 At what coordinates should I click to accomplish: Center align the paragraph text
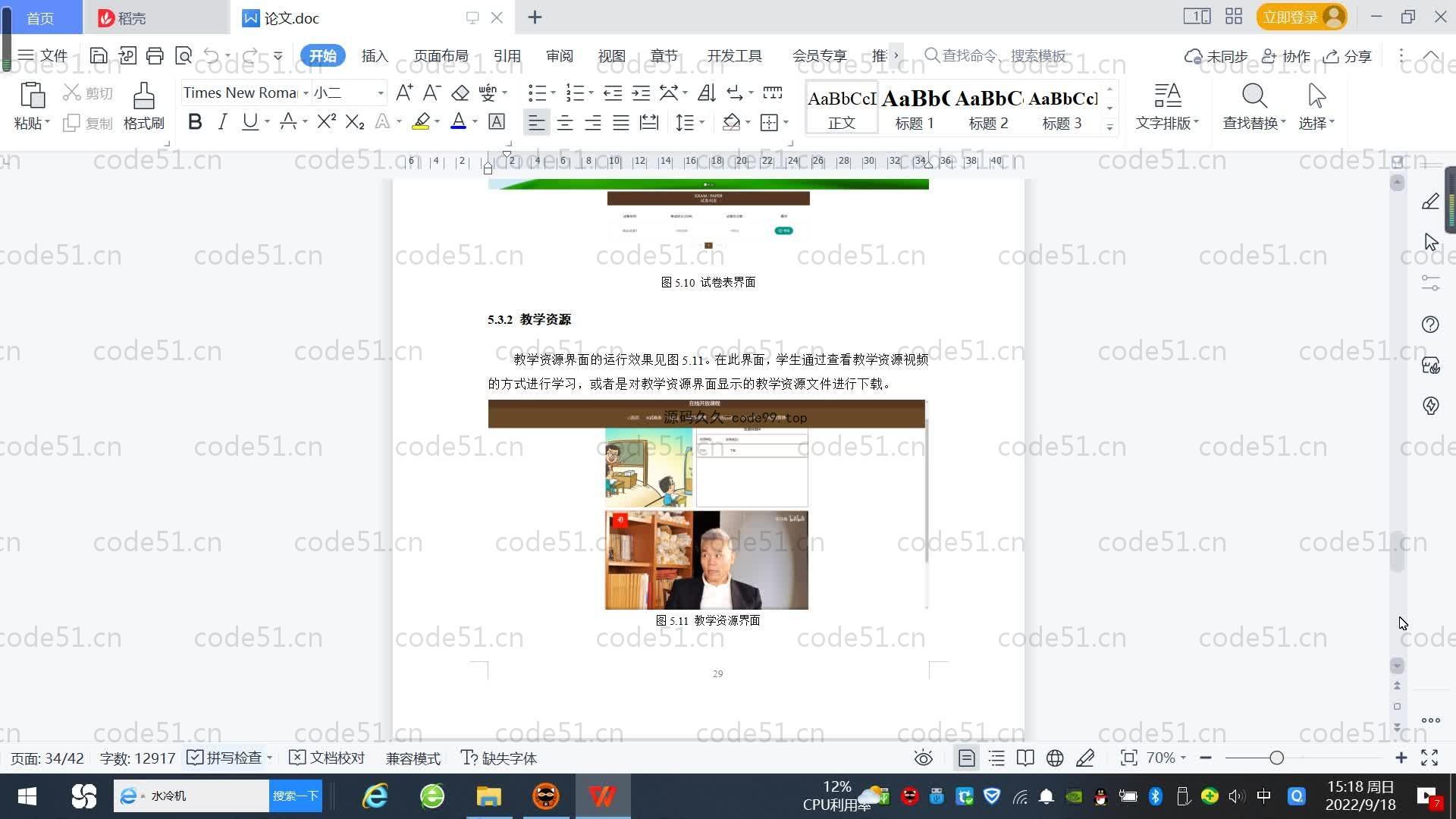tap(564, 123)
